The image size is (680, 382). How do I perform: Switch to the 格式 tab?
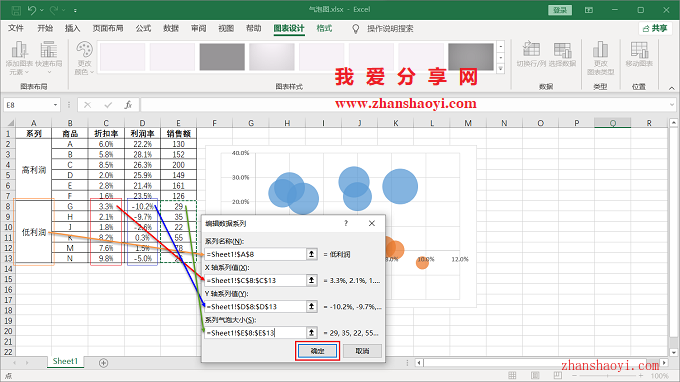click(x=324, y=28)
